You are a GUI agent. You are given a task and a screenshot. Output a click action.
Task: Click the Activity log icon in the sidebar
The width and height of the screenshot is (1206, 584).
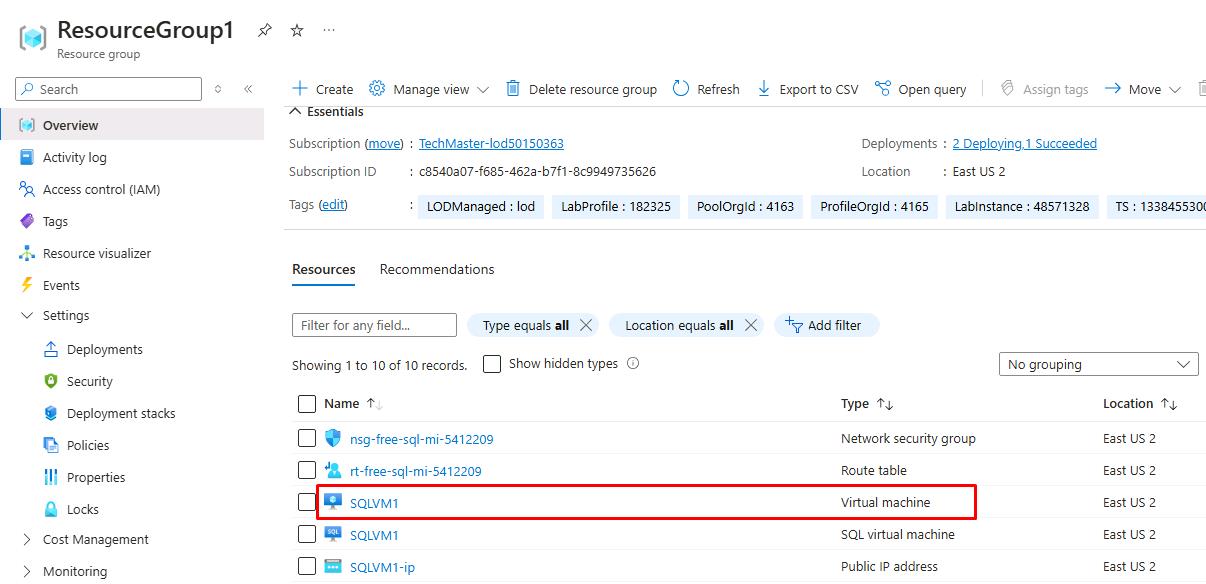(27, 157)
